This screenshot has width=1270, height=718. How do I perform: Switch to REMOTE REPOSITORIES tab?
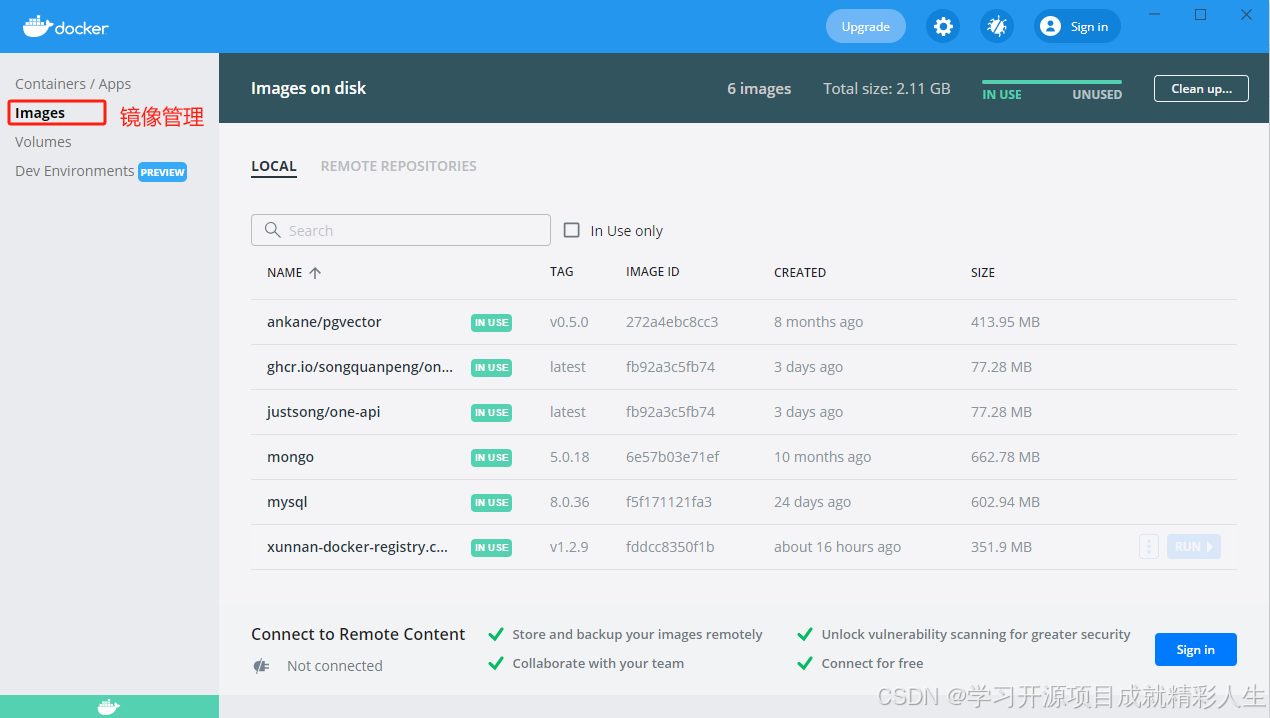click(x=398, y=166)
